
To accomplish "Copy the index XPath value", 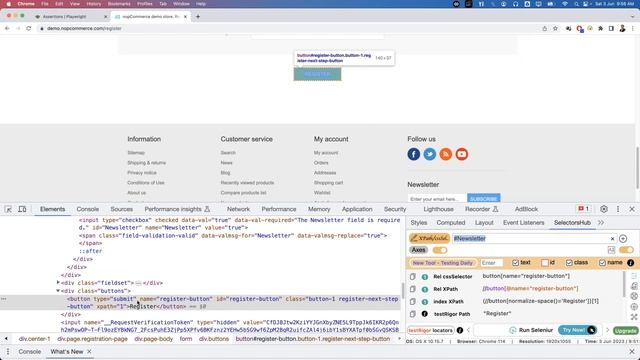I will click(x=413, y=301).
